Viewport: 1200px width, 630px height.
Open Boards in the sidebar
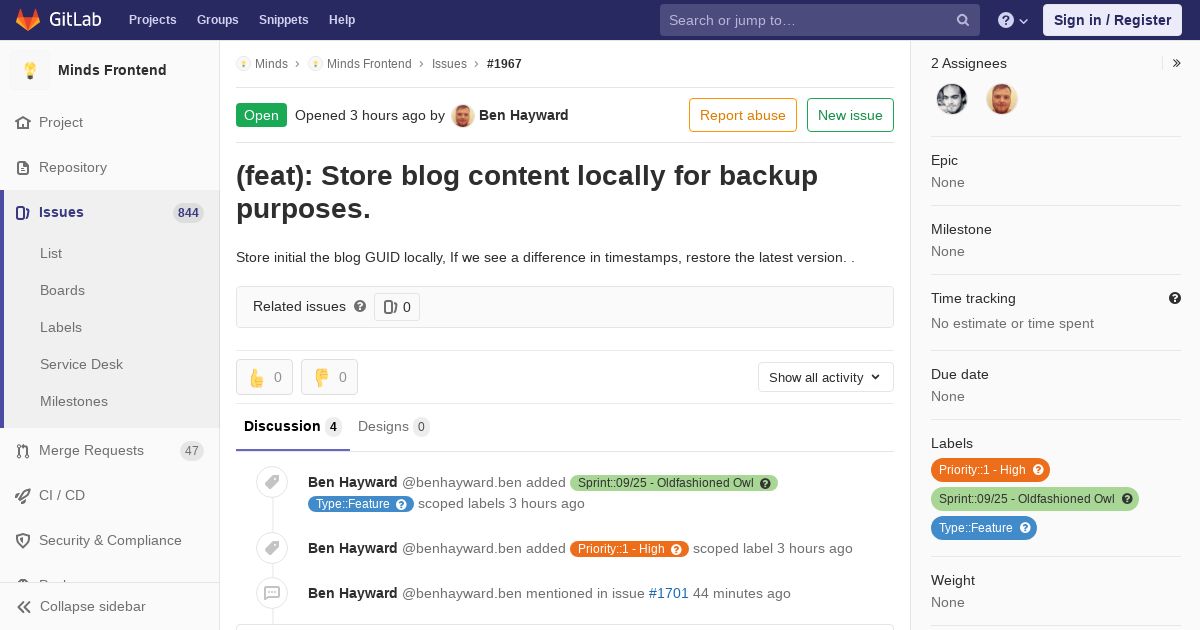point(62,290)
